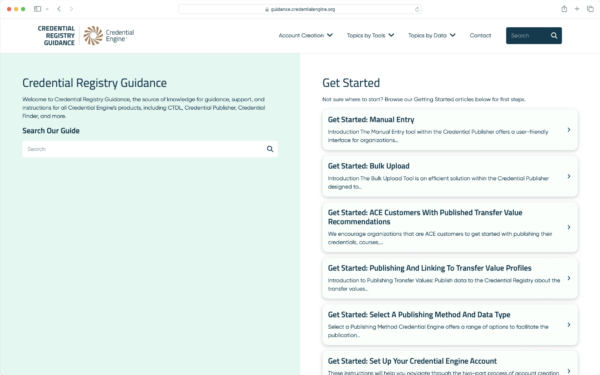Click the 'Get Started' section heading
Screen dimensions: 600x375
click(351, 83)
